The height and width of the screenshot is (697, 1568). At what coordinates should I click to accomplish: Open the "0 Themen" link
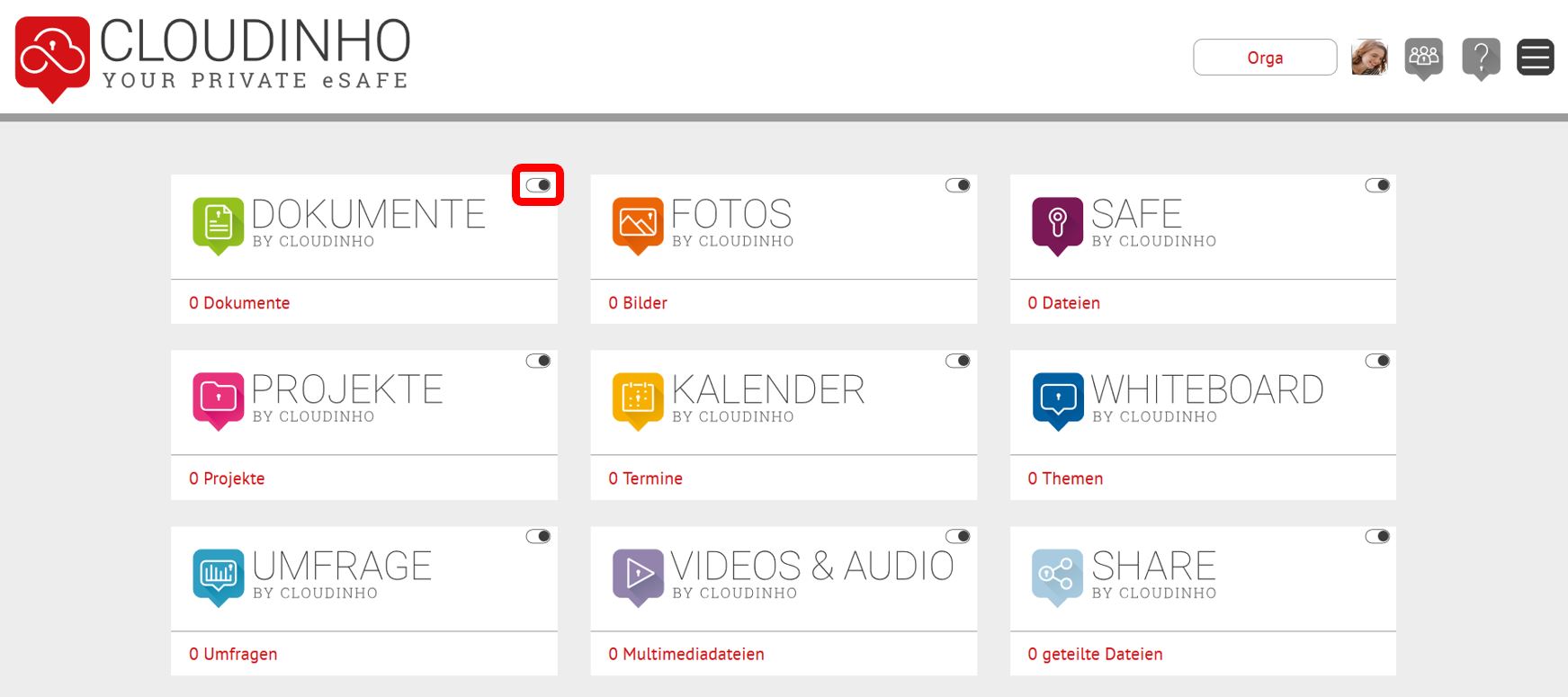1065,478
